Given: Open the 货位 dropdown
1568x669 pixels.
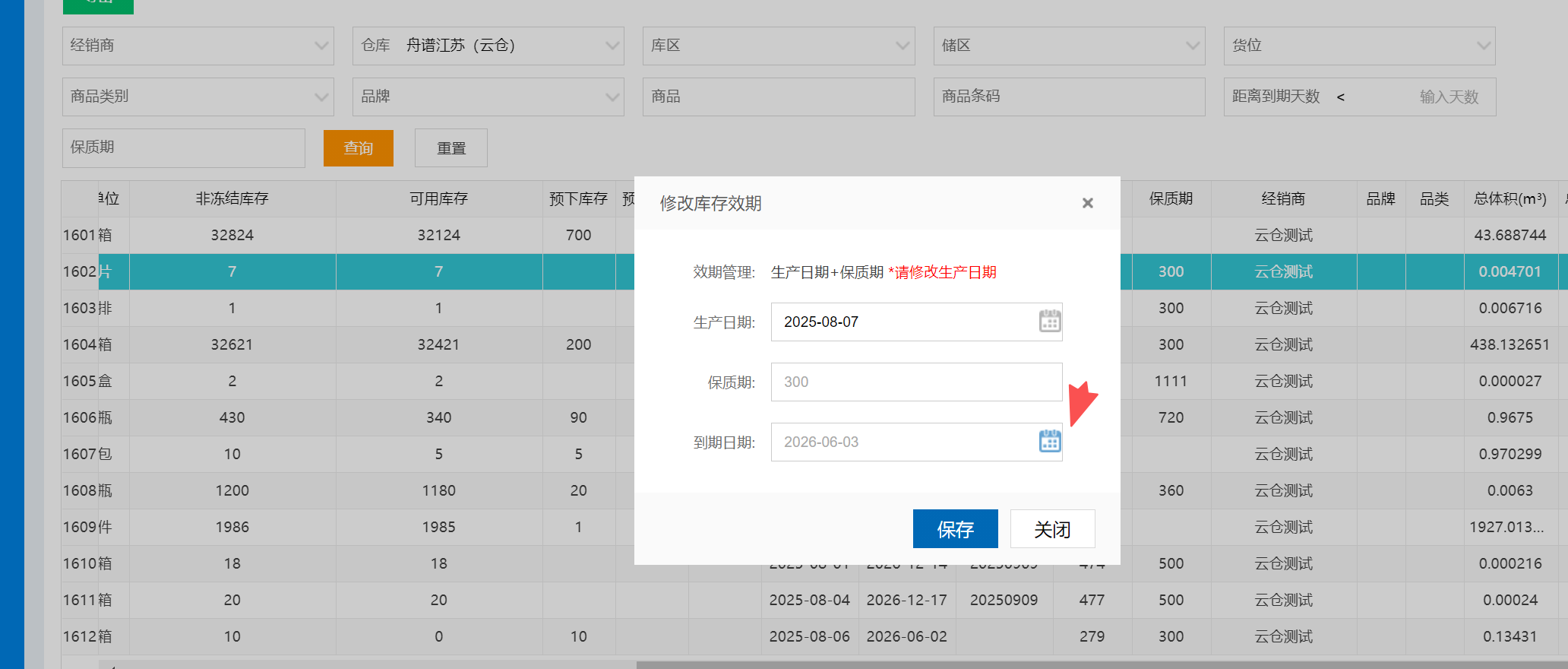Looking at the screenshot, I should (1358, 46).
